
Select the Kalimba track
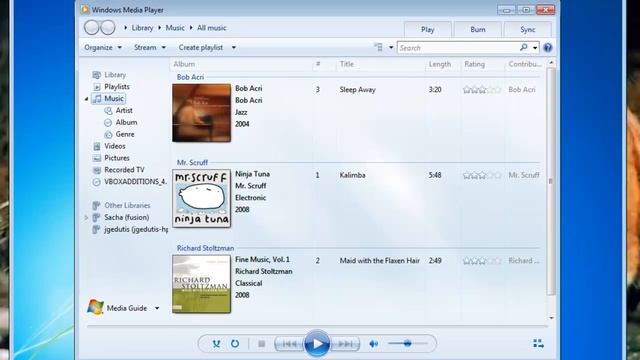(x=352, y=175)
